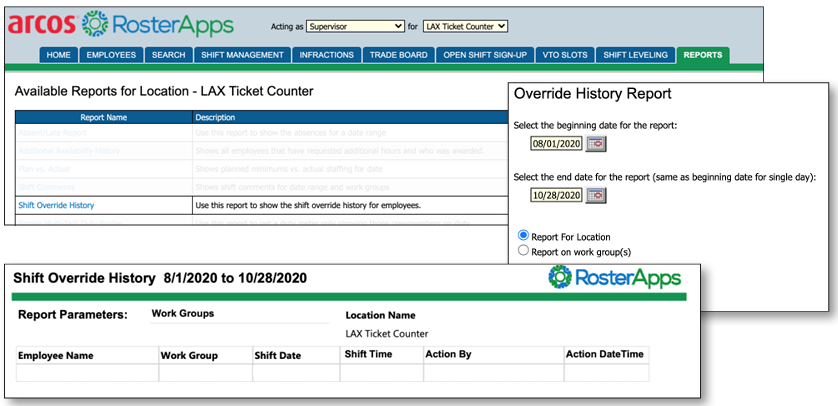Go to the VTO SLOTS tab
Viewport: 838px width, 406px height.
(x=565, y=55)
